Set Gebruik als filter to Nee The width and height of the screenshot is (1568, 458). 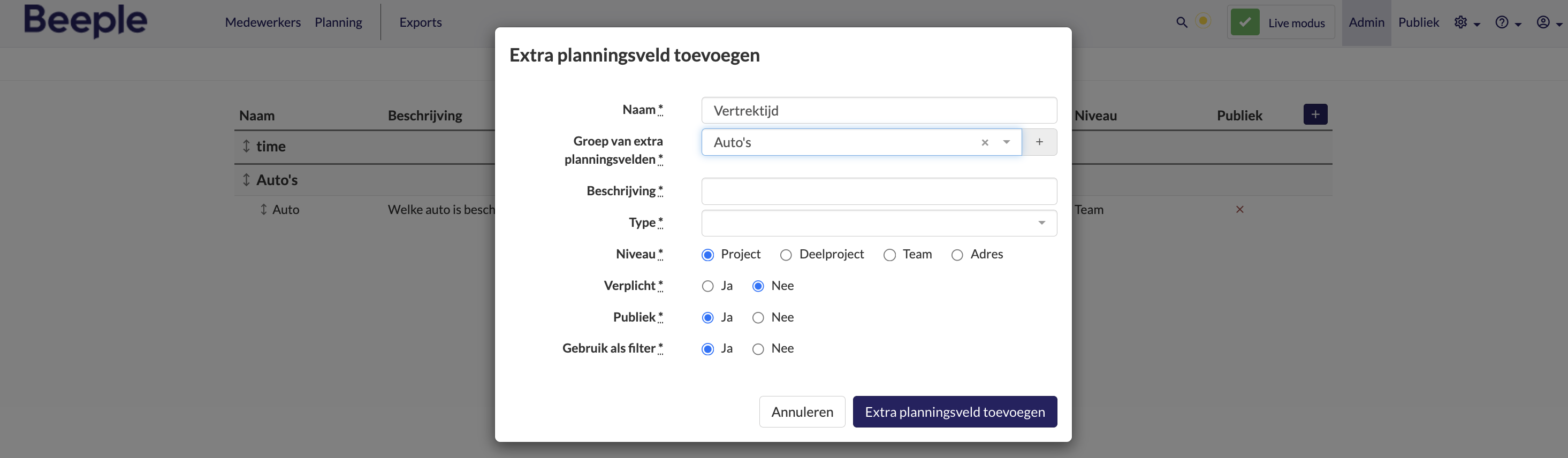click(758, 349)
